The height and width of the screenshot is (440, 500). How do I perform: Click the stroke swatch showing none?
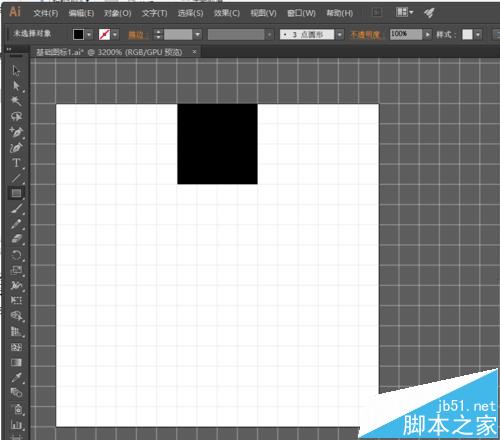(x=104, y=34)
